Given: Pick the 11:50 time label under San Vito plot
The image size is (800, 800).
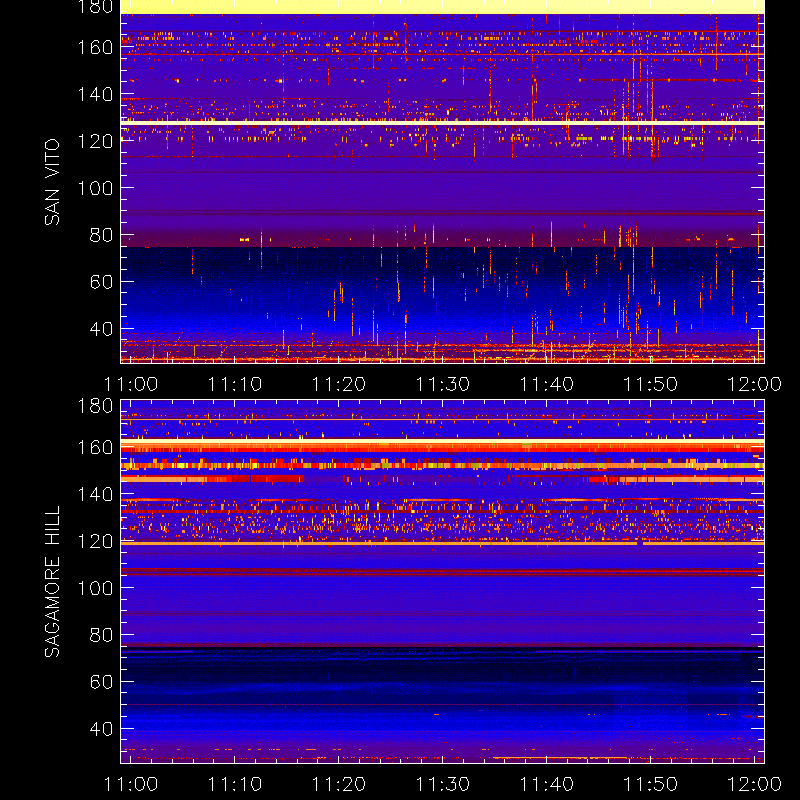Looking at the screenshot, I should (x=651, y=384).
